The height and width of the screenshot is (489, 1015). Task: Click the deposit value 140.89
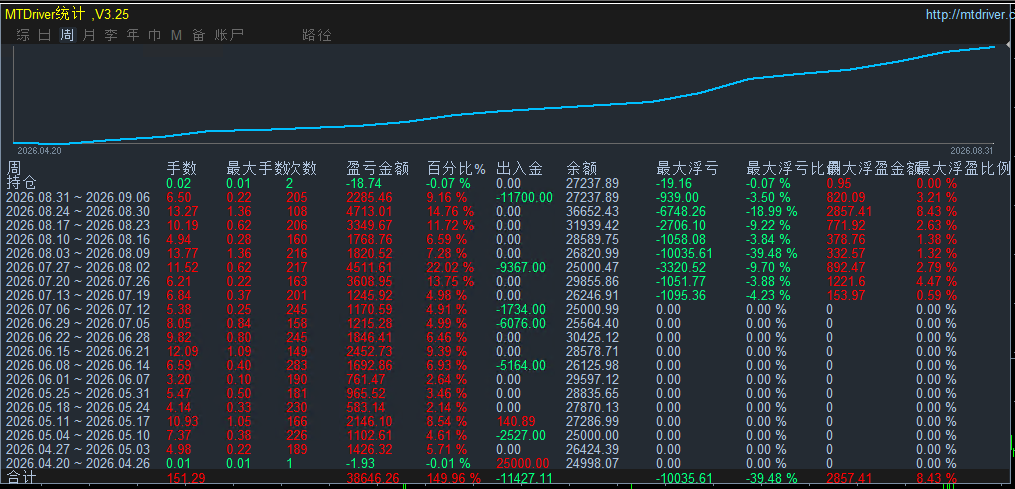516,421
